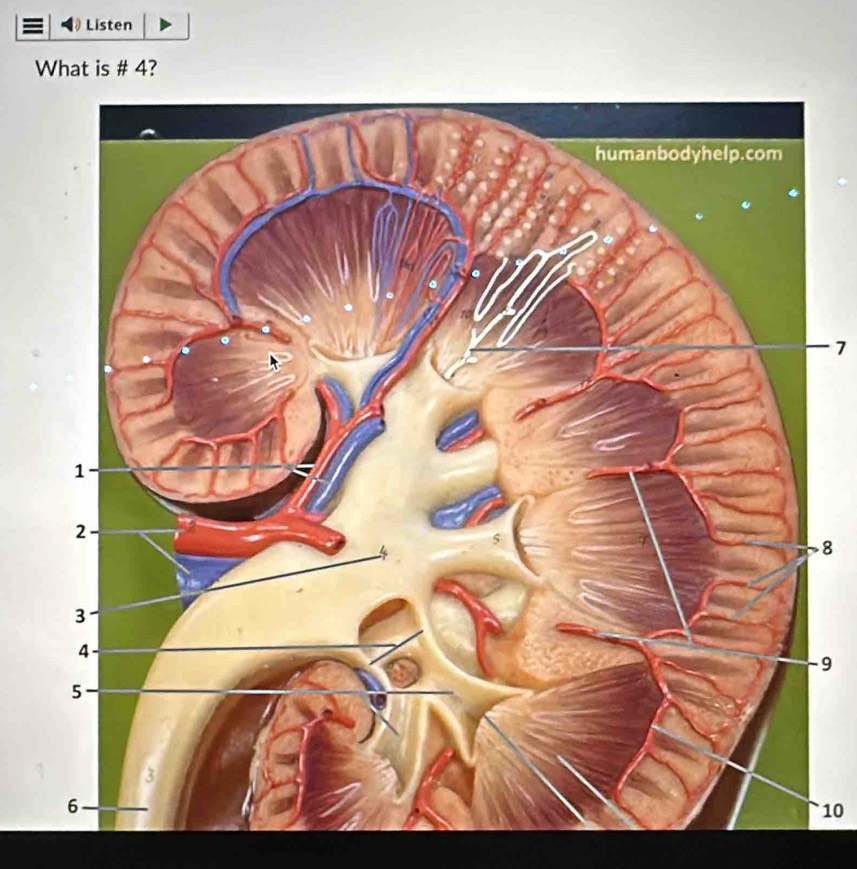This screenshot has height=869, width=857.
Task: Click the small handwritten 4 on the renal pelvis
Action: coord(381,555)
